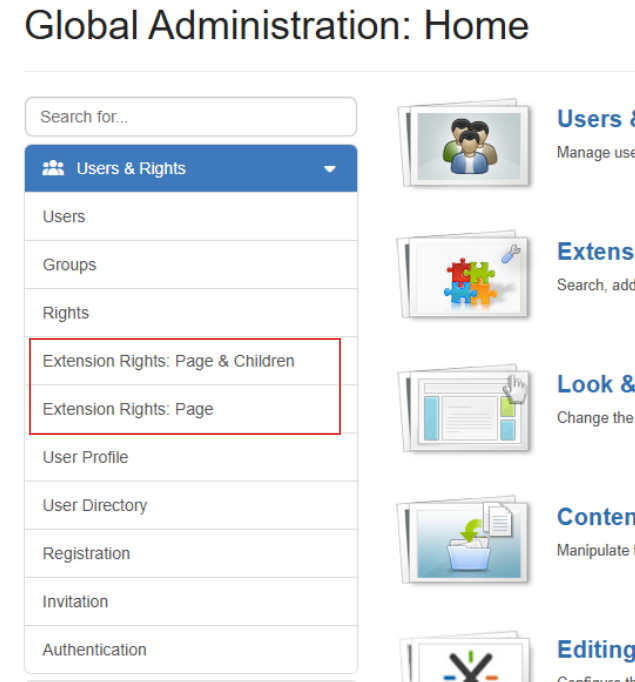Collapse Users & Rights using the caret arrow
Screen dimensions: 635x682
(330, 169)
